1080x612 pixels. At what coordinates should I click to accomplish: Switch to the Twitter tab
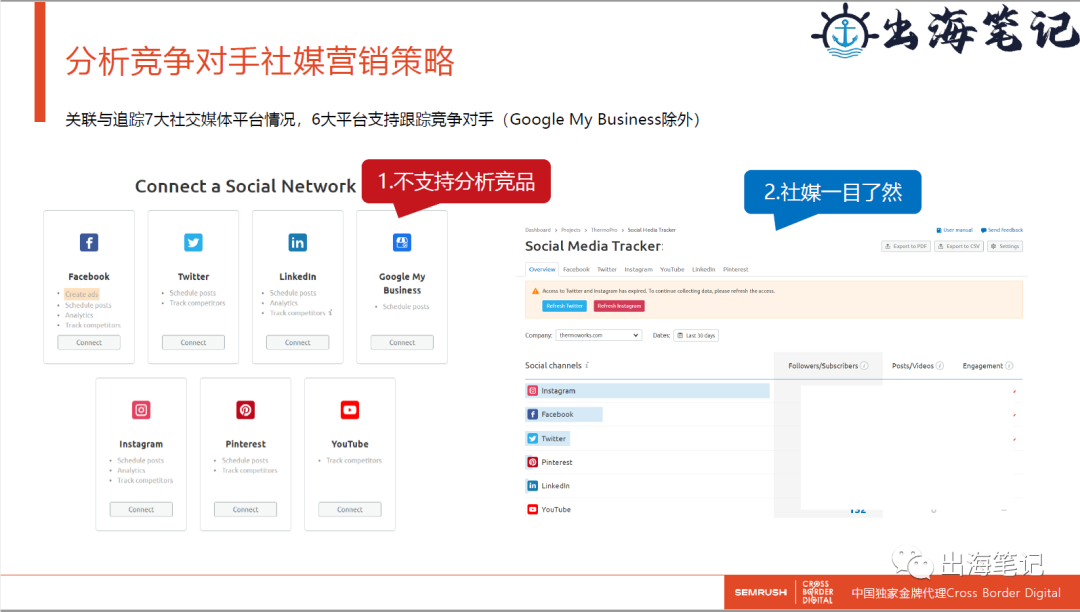pos(607,269)
